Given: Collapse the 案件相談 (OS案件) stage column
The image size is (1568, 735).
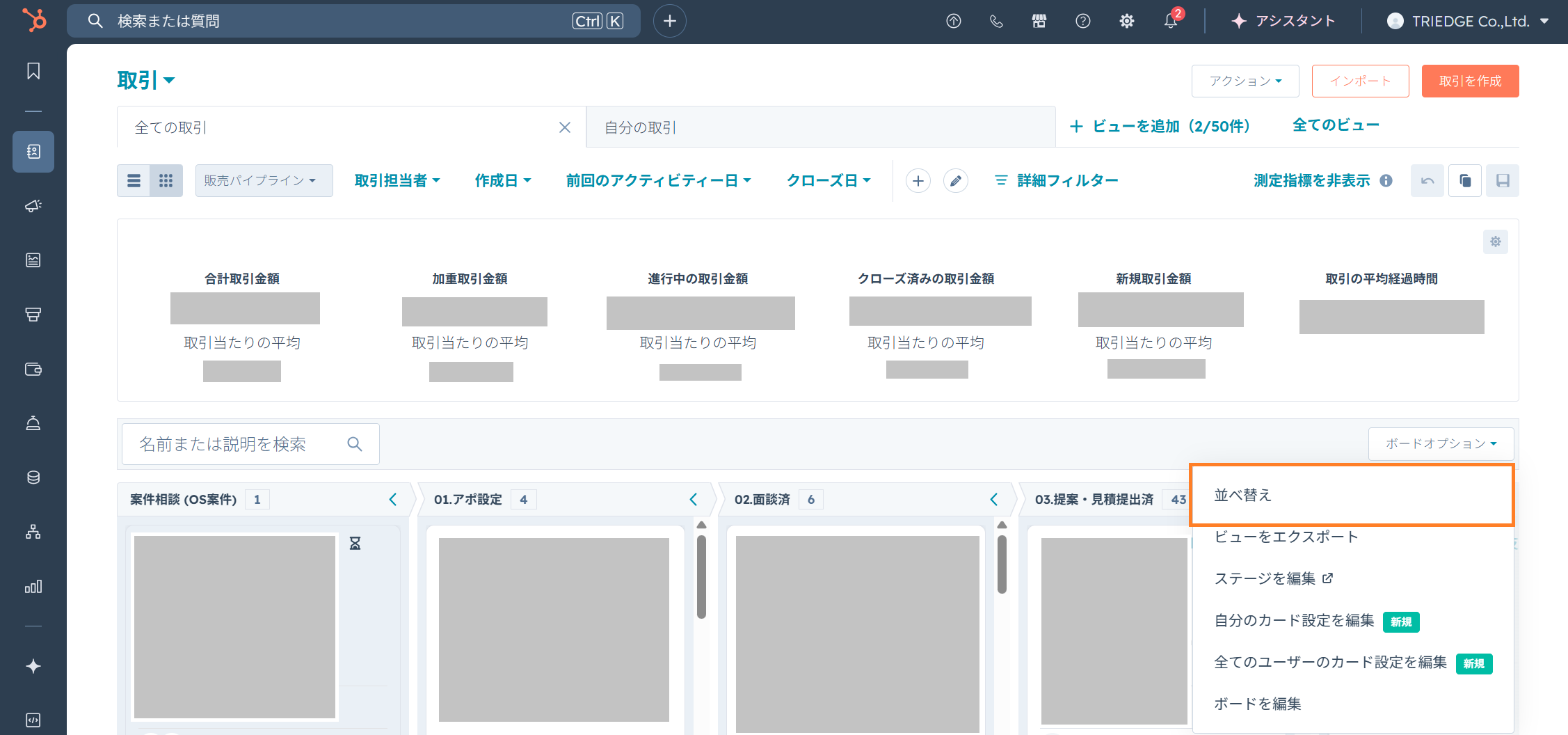Looking at the screenshot, I should point(393,499).
